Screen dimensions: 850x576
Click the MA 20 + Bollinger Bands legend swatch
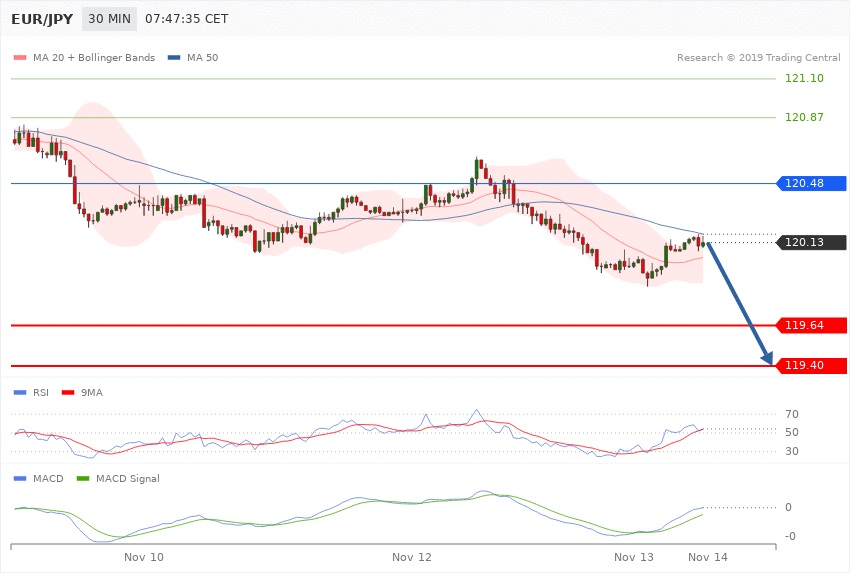pos(19,57)
